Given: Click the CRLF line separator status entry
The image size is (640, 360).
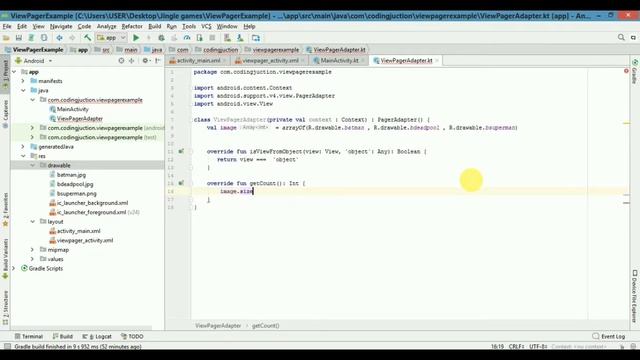Looking at the screenshot, I should tap(516, 347).
